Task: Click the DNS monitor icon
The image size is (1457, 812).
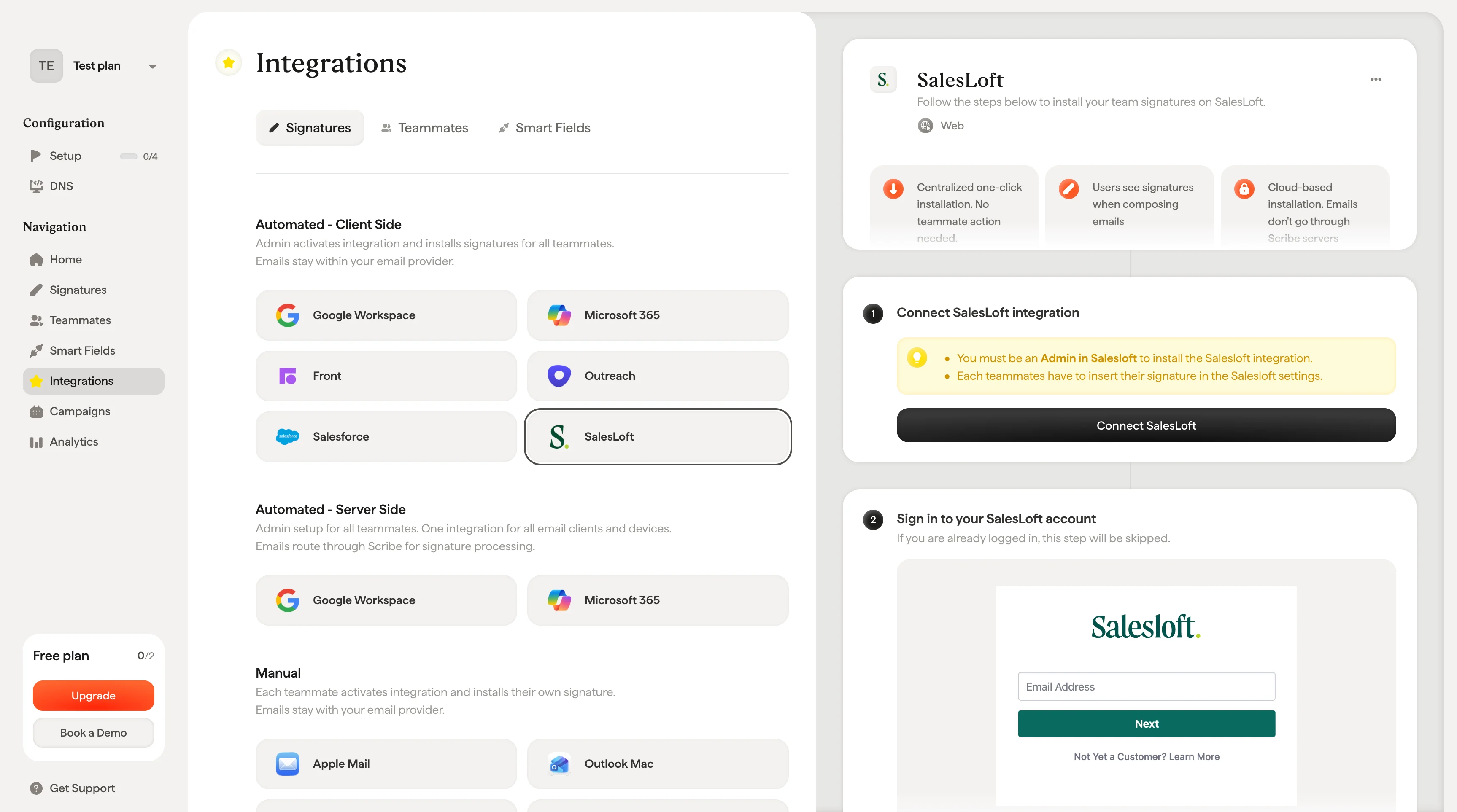Action: [36, 186]
